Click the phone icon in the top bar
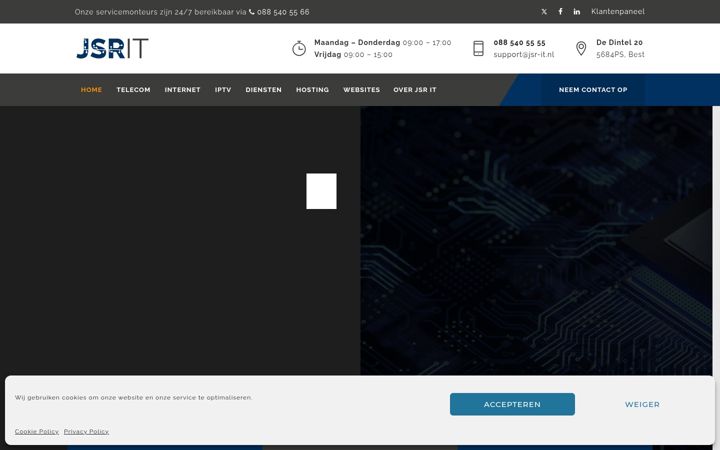The image size is (720, 450). (252, 12)
